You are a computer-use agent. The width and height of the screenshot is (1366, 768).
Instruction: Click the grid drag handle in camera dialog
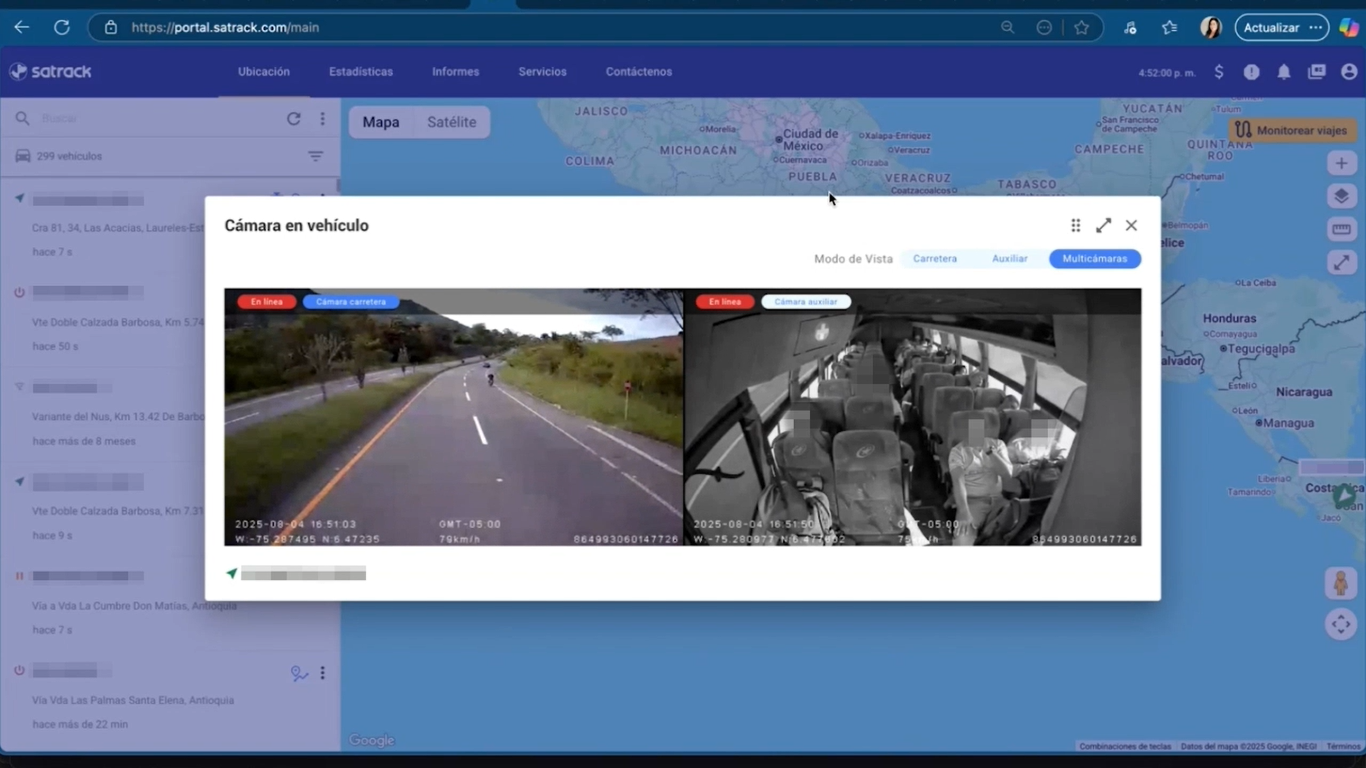[x=1075, y=226]
